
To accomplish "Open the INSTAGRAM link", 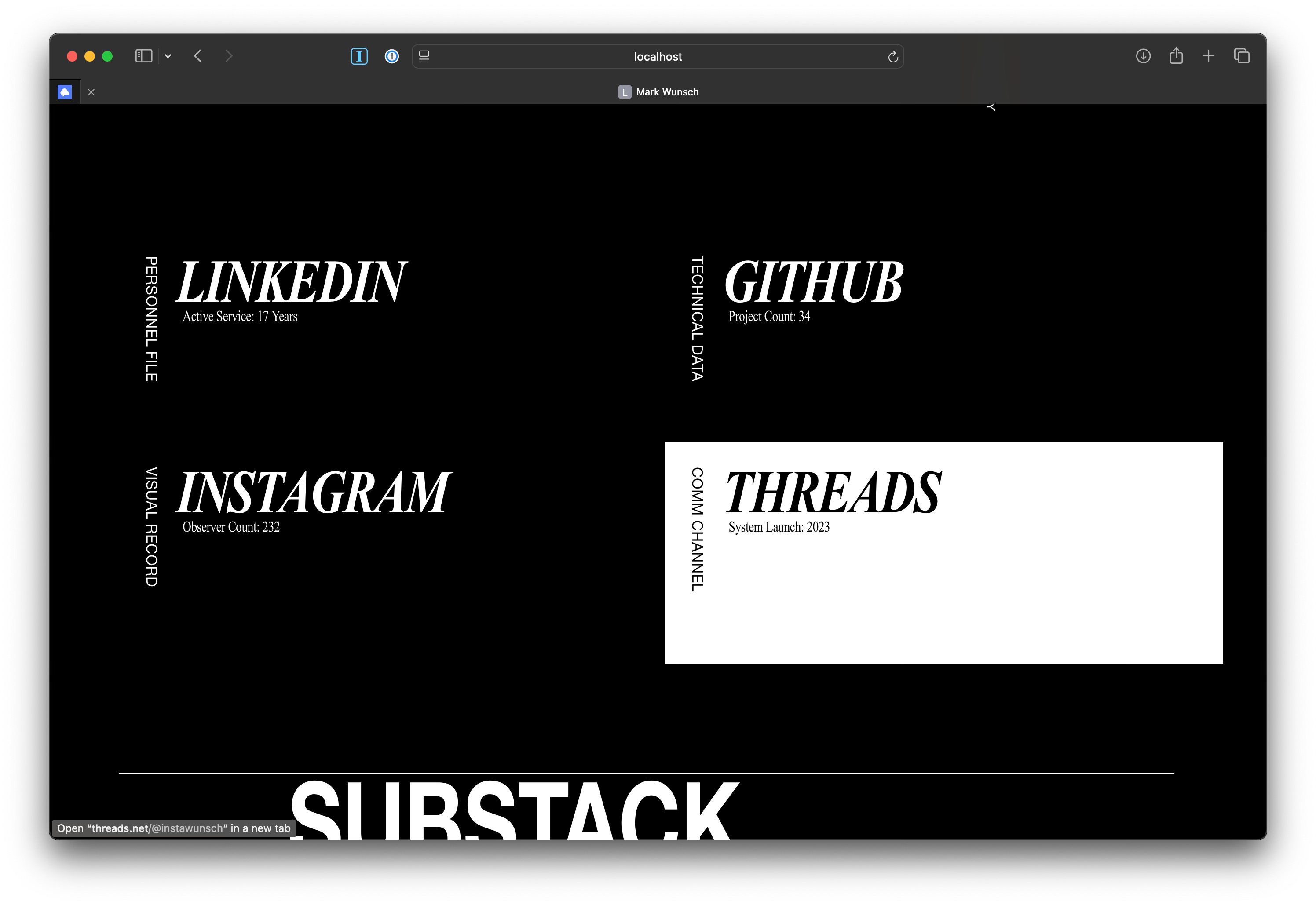I will [x=313, y=492].
